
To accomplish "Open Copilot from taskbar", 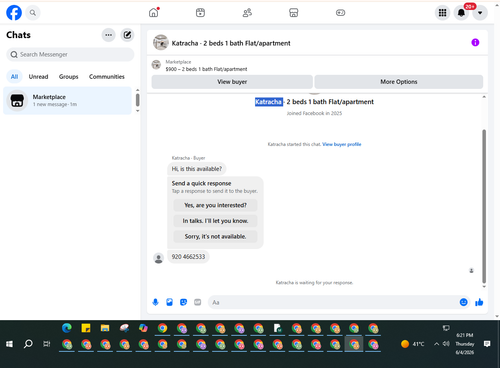I will click(x=143, y=328).
